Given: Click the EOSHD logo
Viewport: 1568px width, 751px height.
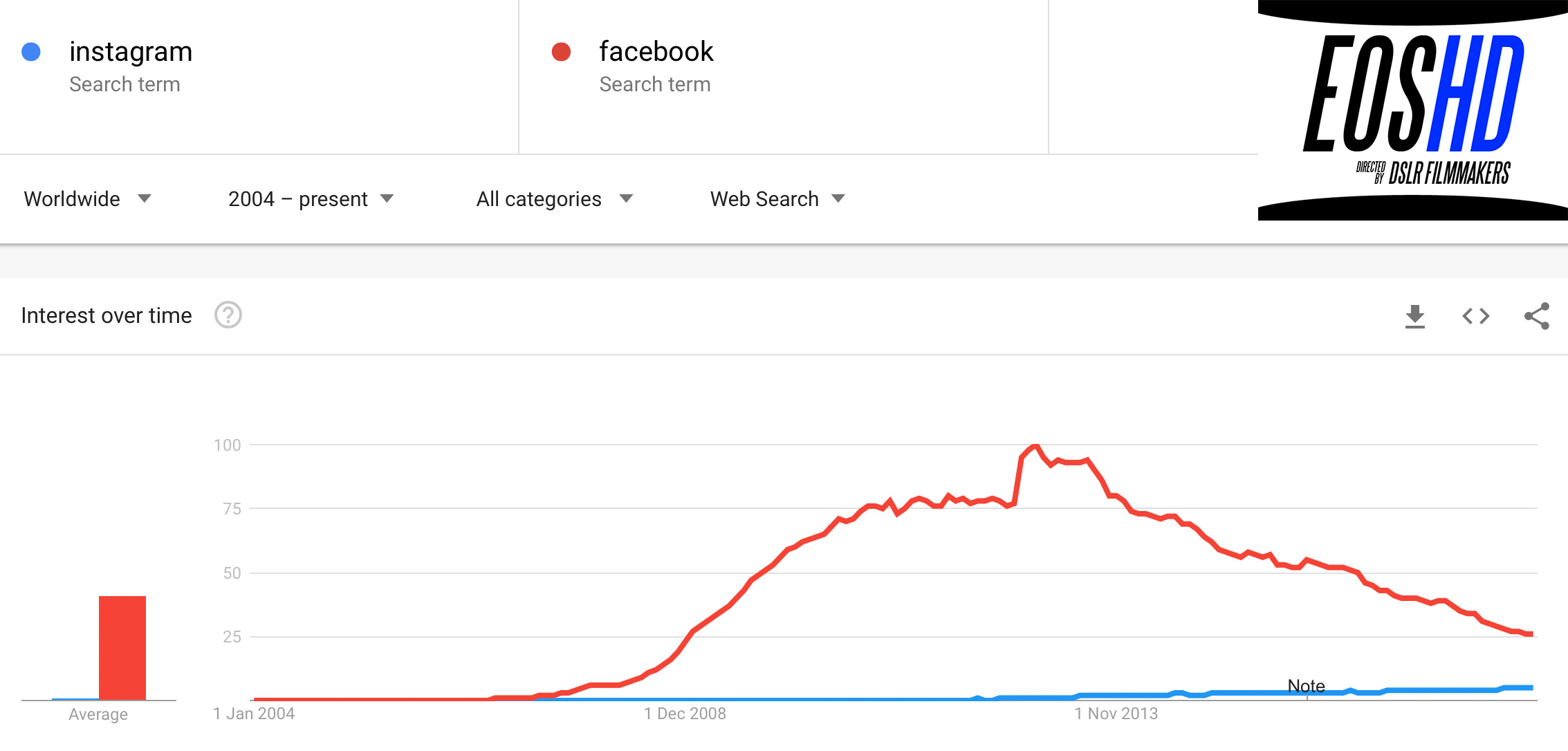Looking at the screenshot, I should [x=1412, y=111].
